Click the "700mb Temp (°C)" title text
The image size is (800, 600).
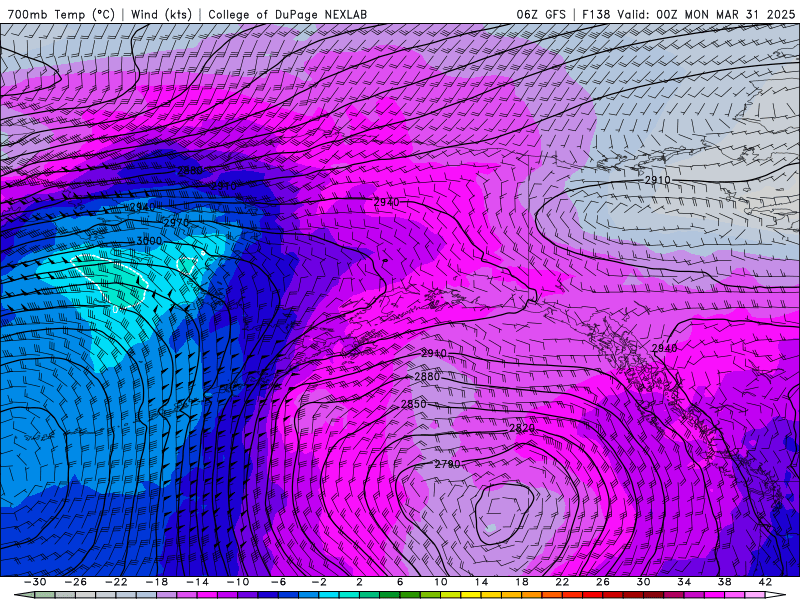click(61, 14)
